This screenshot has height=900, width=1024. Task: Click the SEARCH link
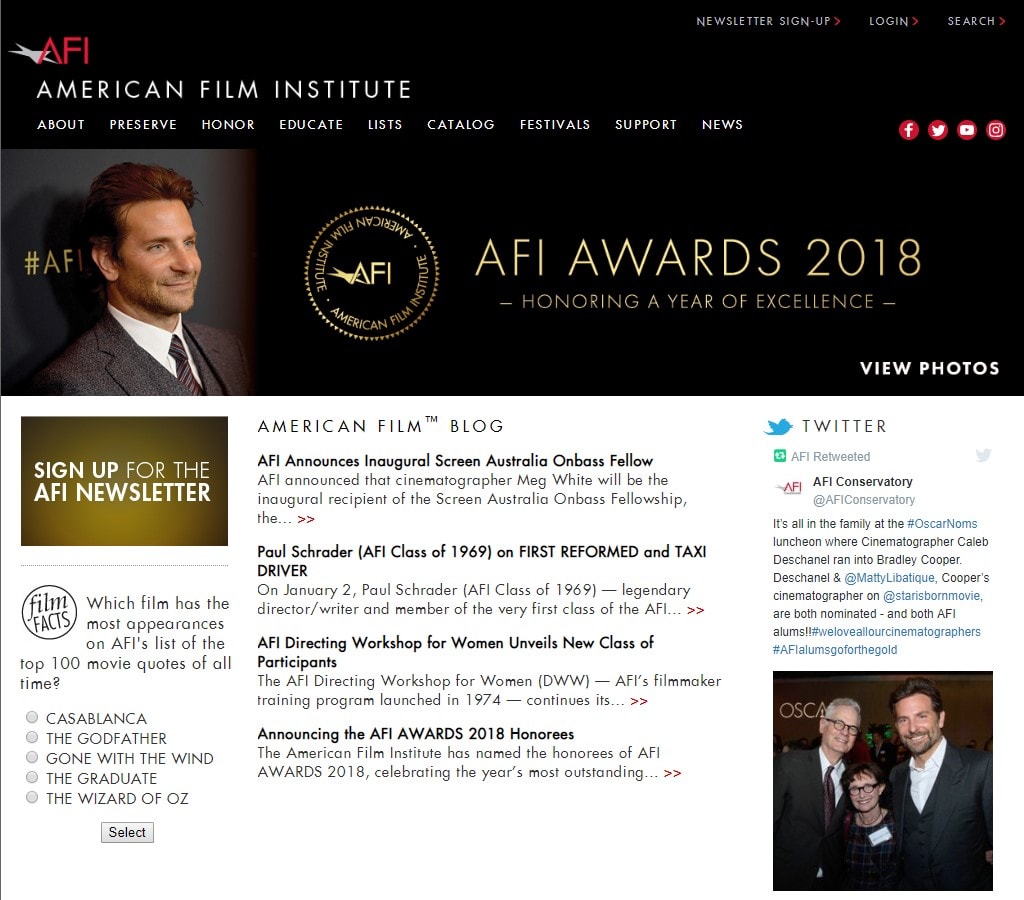[976, 22]
